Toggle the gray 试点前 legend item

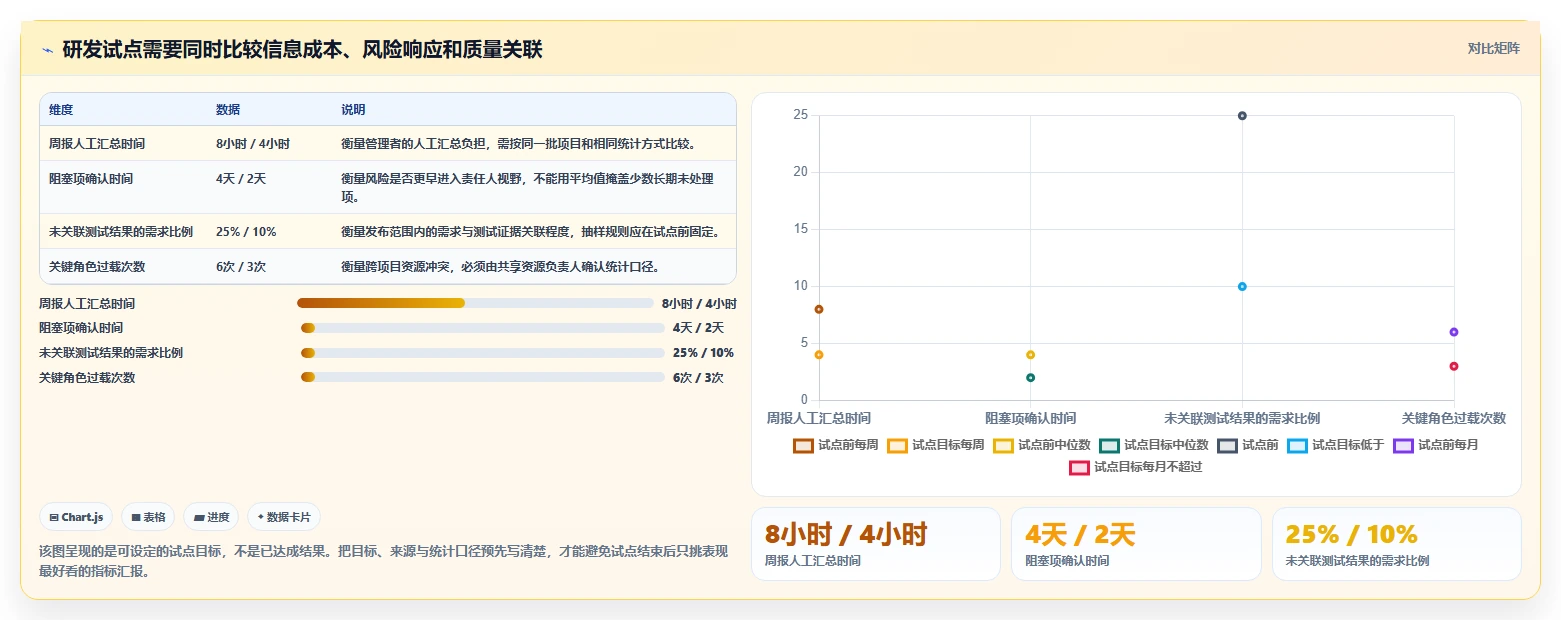click(x=1247, y=445)
